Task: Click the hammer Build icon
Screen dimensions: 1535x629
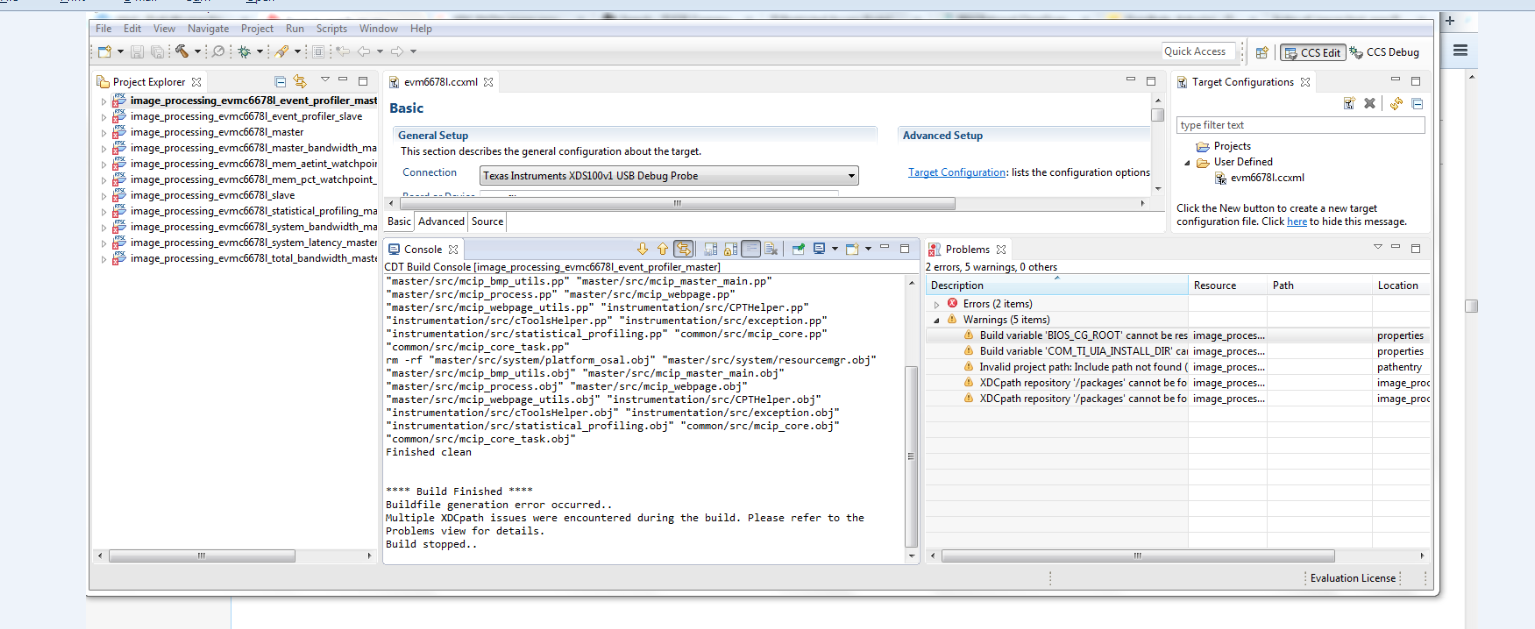Action: [x=182, y=51]
